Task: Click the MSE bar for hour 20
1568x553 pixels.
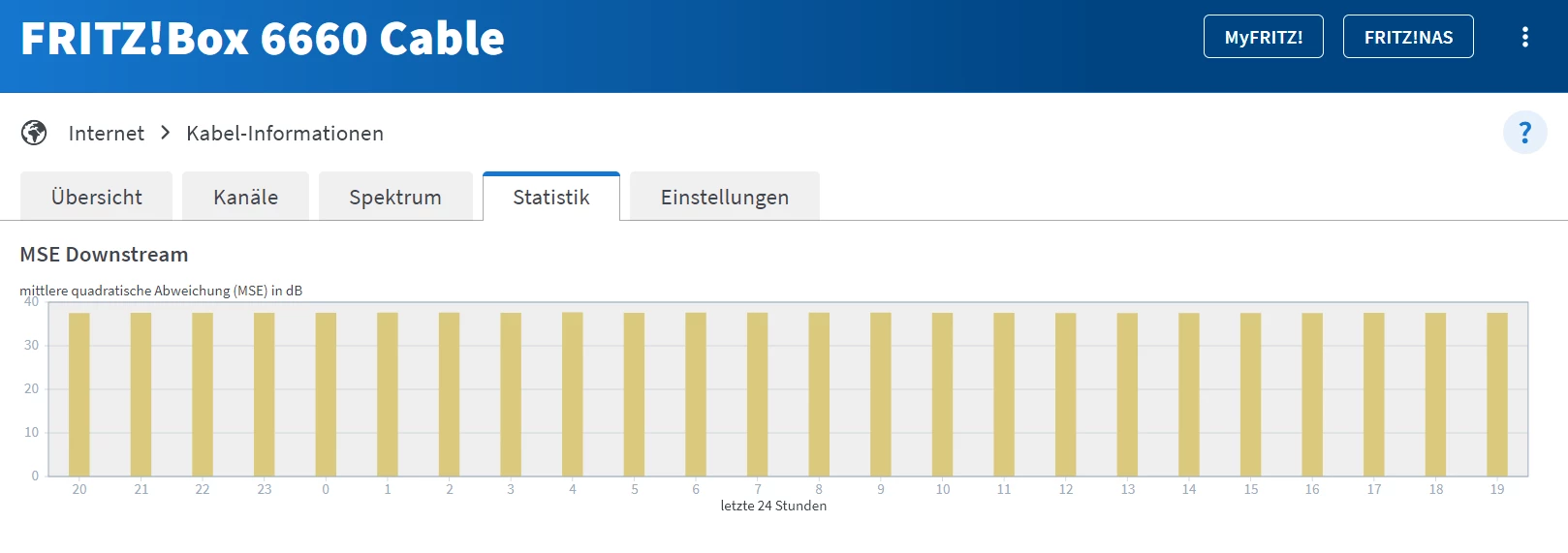Action: [79, 394]
